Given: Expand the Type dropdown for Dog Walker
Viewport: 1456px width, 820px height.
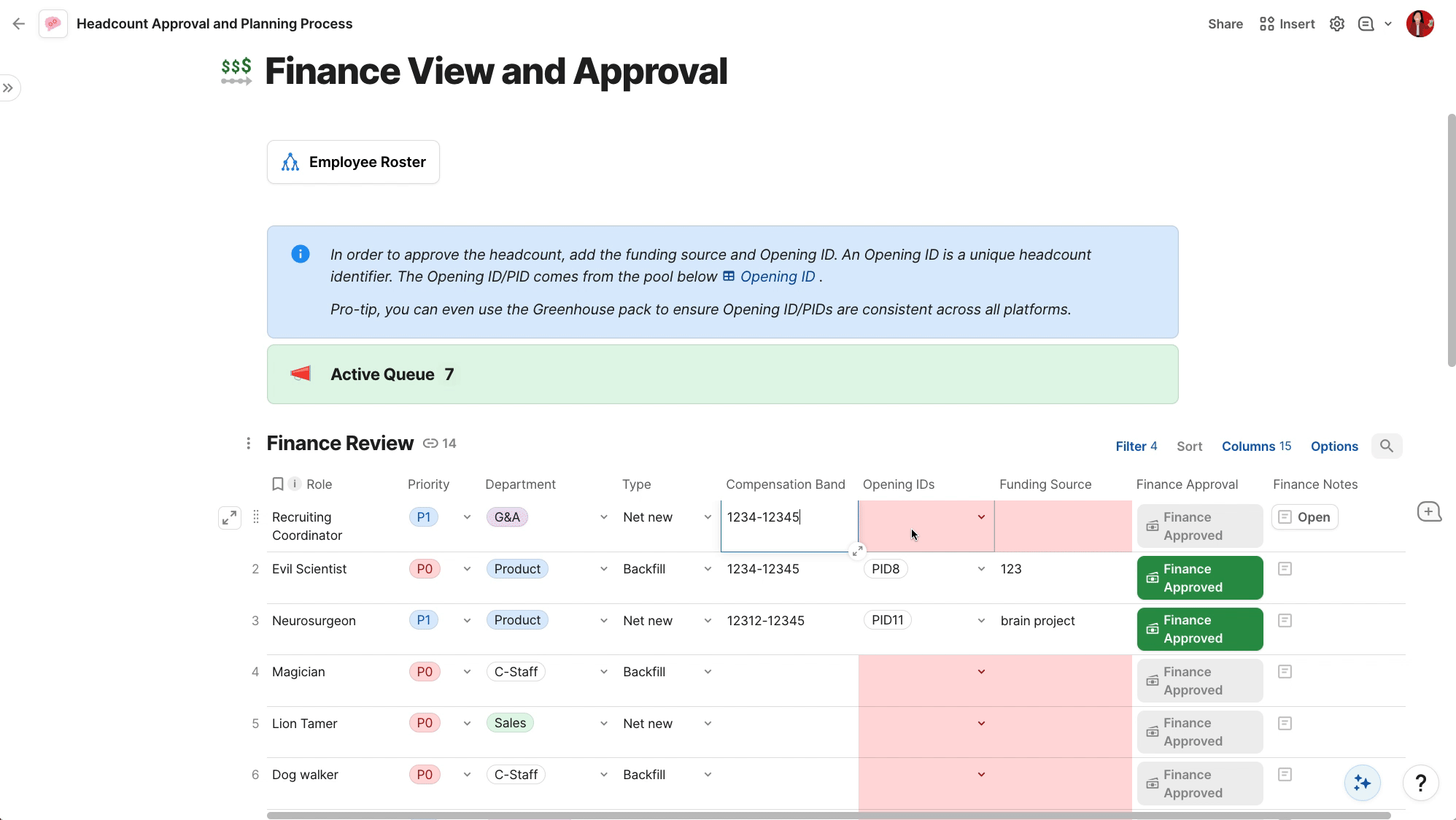Looking at the screenshot, I should point(708,774).
